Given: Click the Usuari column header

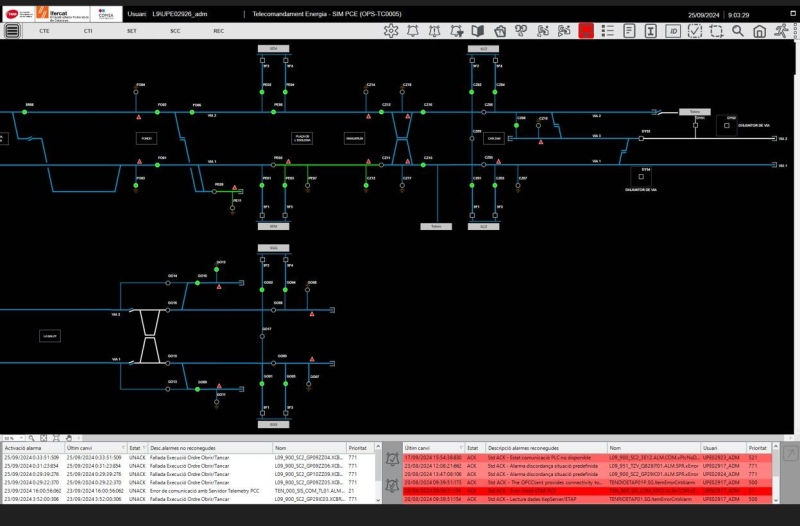Looking at the screenshot, I should (710, 449).
